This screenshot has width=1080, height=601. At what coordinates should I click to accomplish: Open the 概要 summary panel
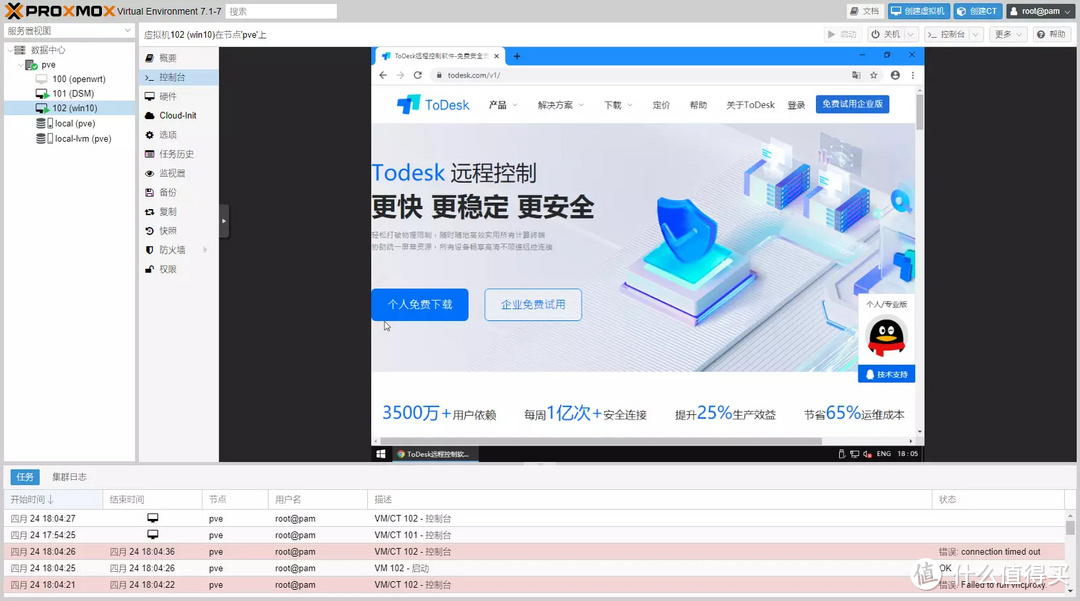pyautogui.click(x=168, y=59)
